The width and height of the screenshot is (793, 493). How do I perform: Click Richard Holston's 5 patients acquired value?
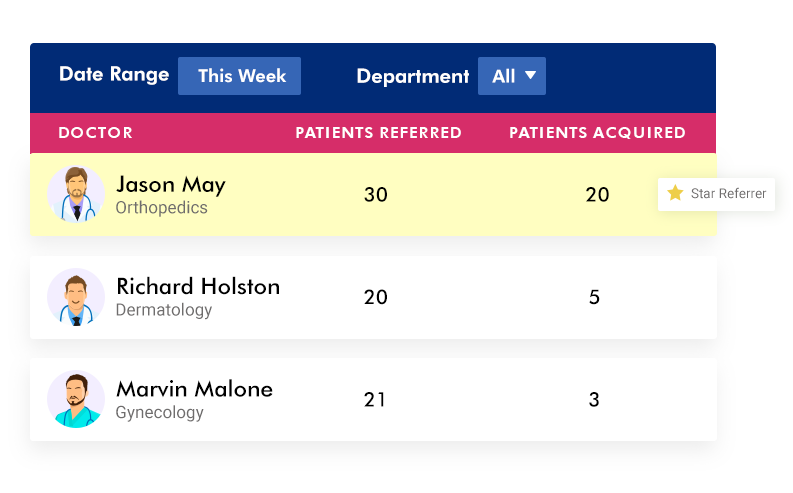595,298
